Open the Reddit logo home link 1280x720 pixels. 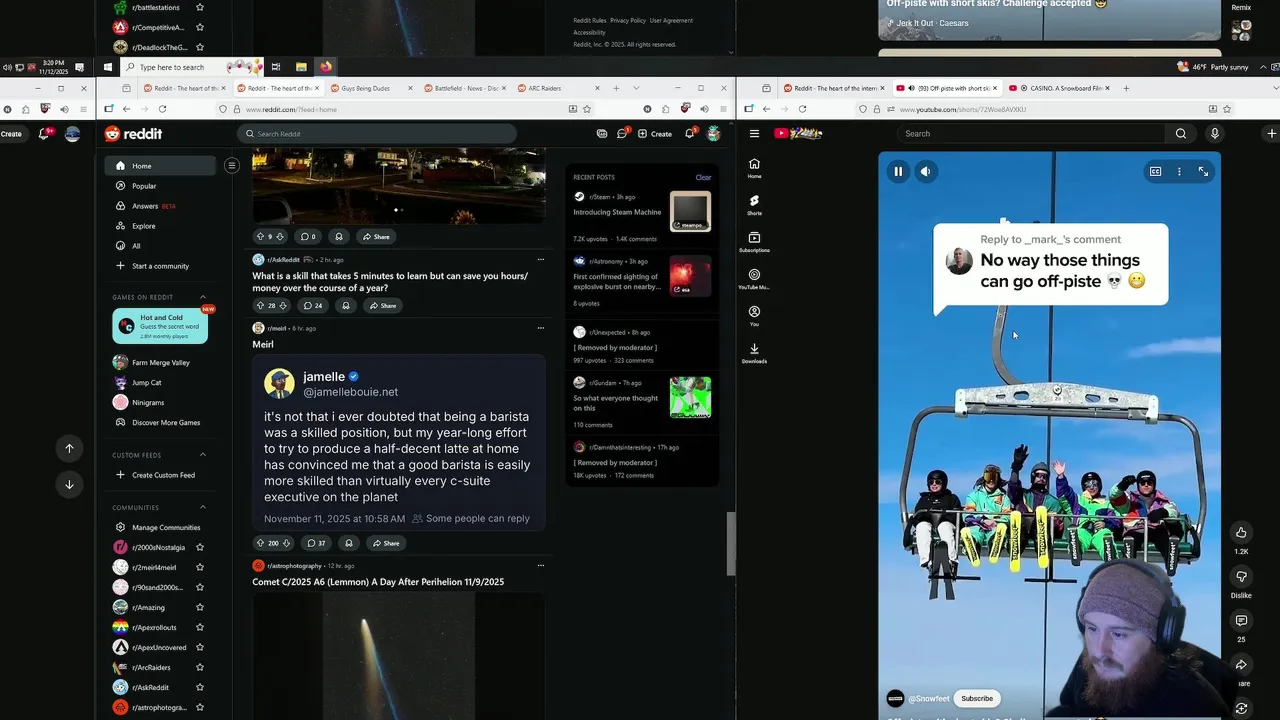point(133,133)
